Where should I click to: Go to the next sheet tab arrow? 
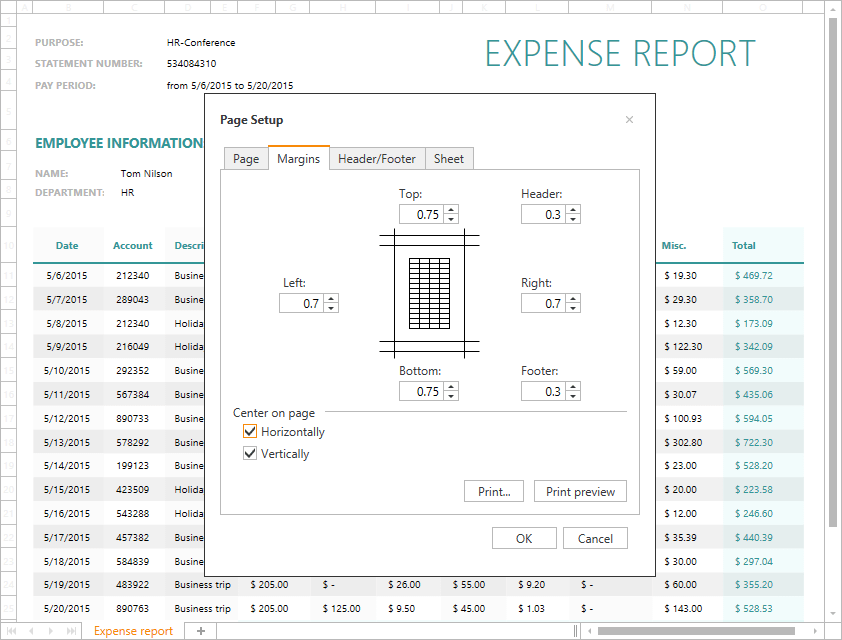(x=50, y=631)
